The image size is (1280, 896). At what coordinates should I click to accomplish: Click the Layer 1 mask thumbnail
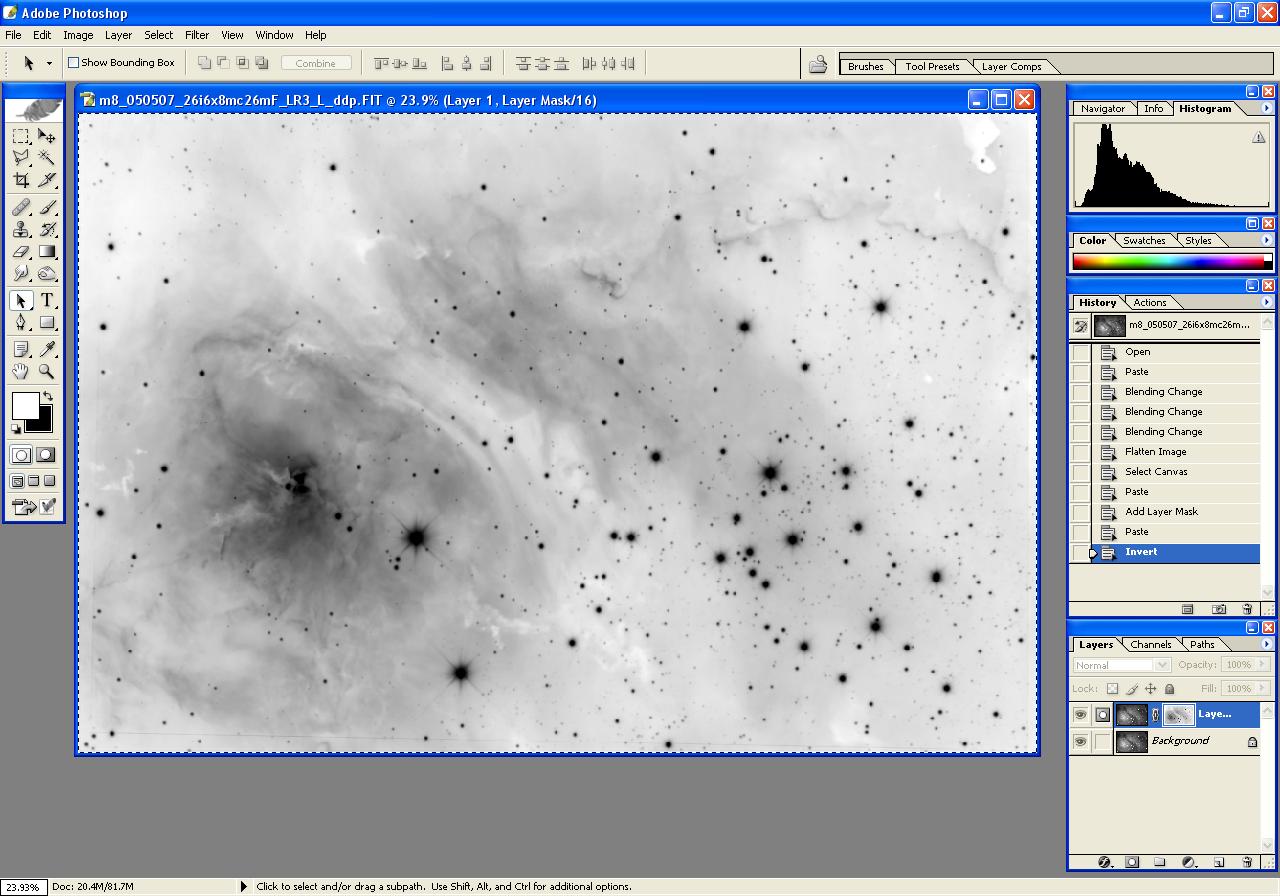[1178, 715]
